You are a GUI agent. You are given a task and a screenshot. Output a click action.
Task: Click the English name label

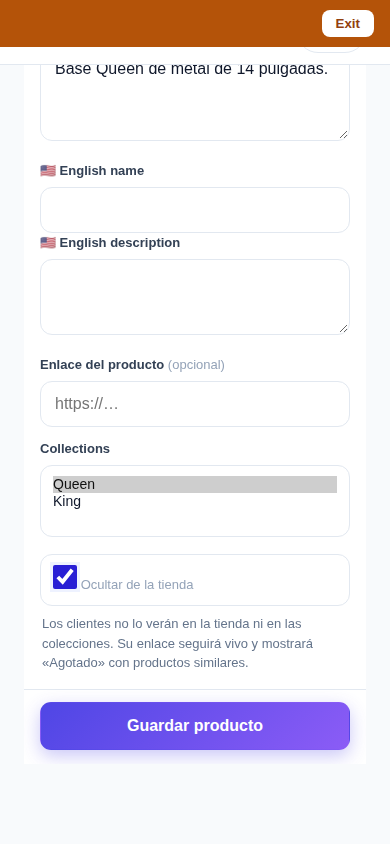102,171
